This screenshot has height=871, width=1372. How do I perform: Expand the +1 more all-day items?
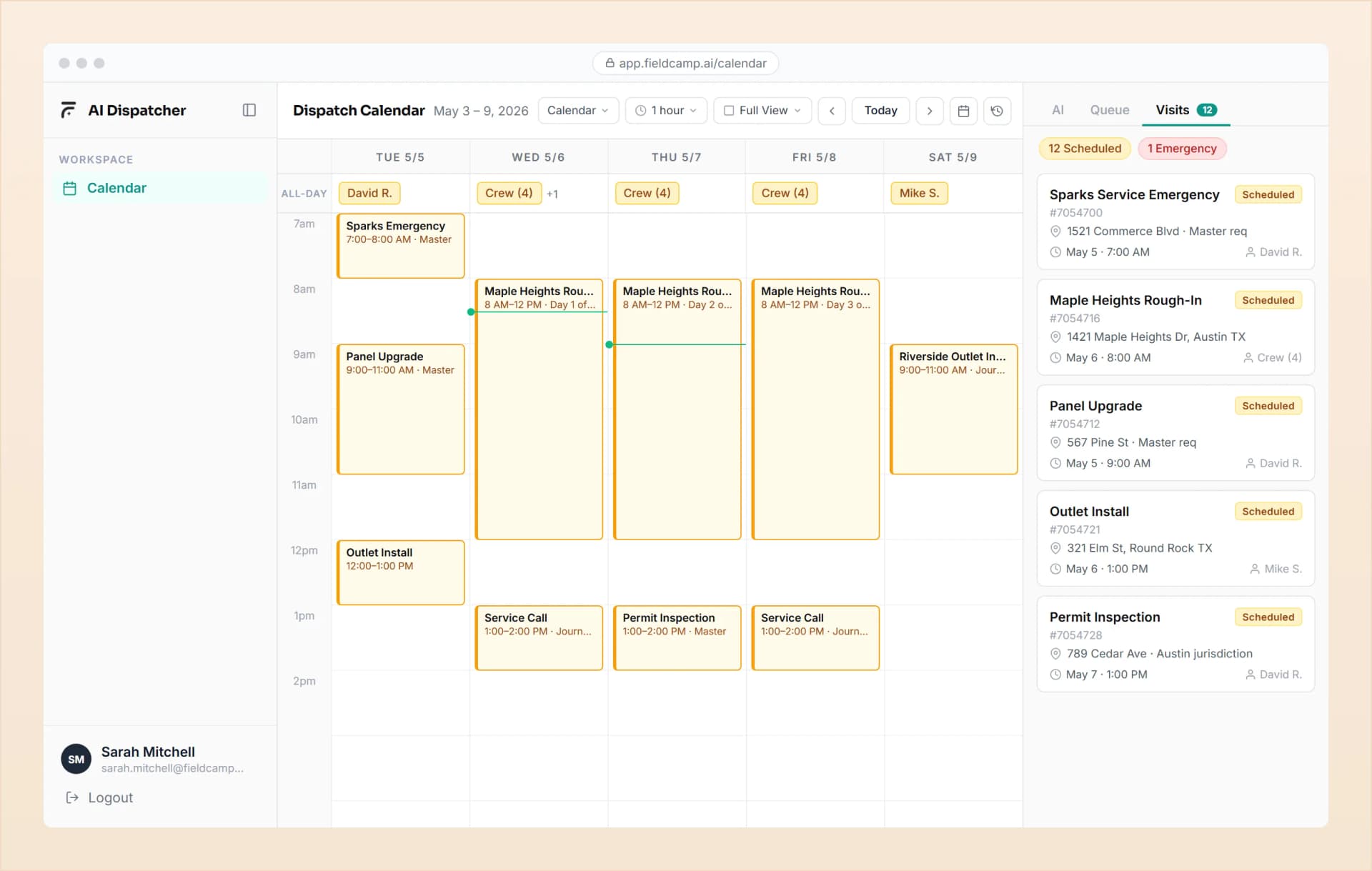pyautogui.click(x=552, y=194)
